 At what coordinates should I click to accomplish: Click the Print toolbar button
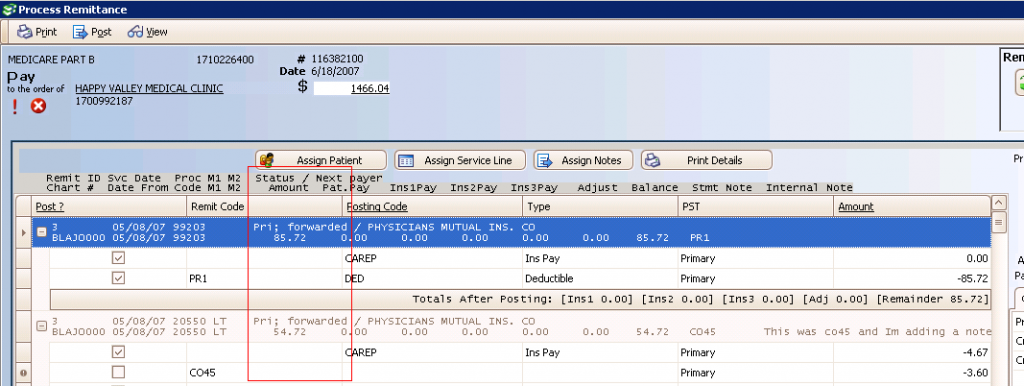(x=37, y=31)
